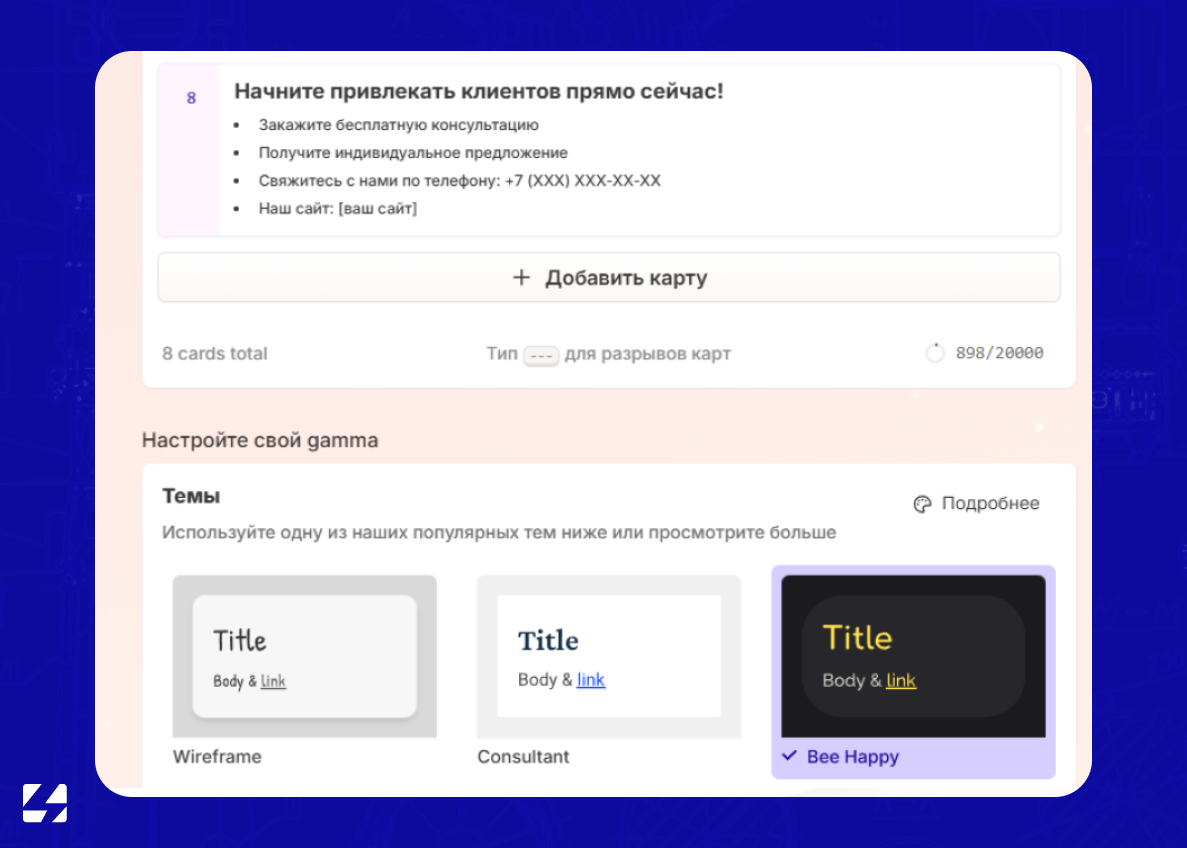
Task: Select the dark Bee Happy theme preview
Action: point(912,656)
